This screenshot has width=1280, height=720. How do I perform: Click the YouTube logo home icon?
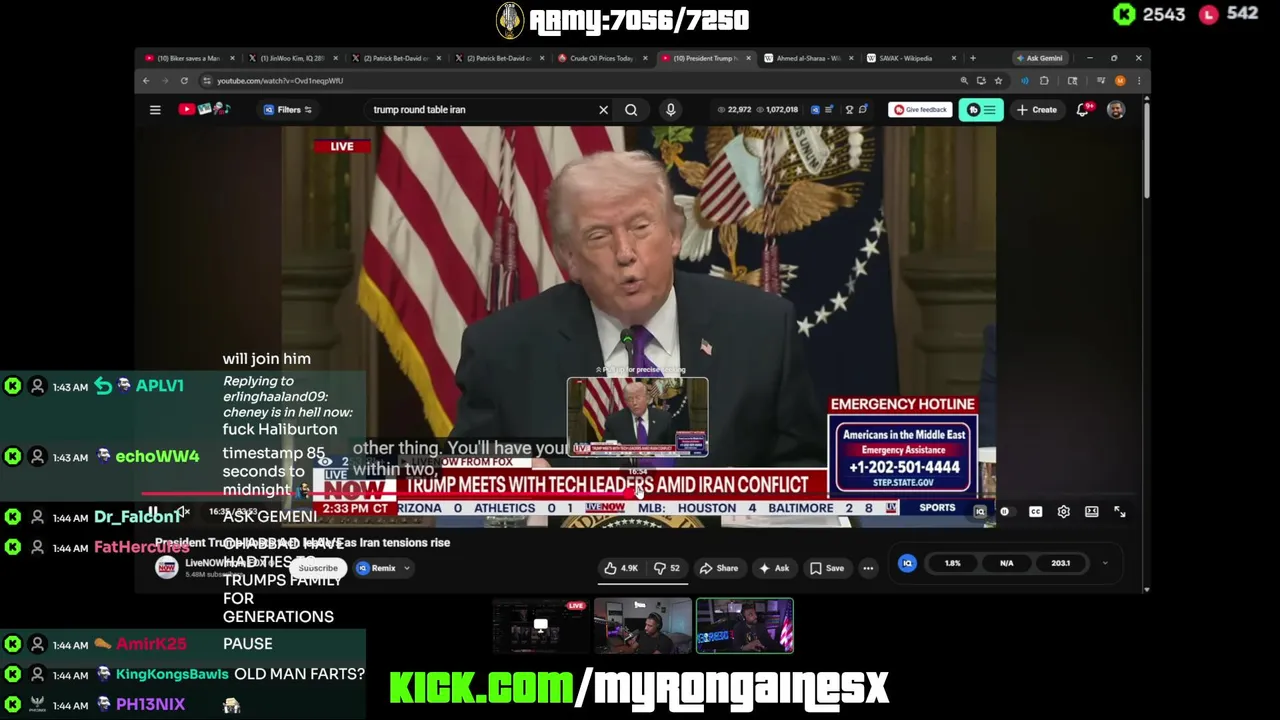[x=204, y=109]
